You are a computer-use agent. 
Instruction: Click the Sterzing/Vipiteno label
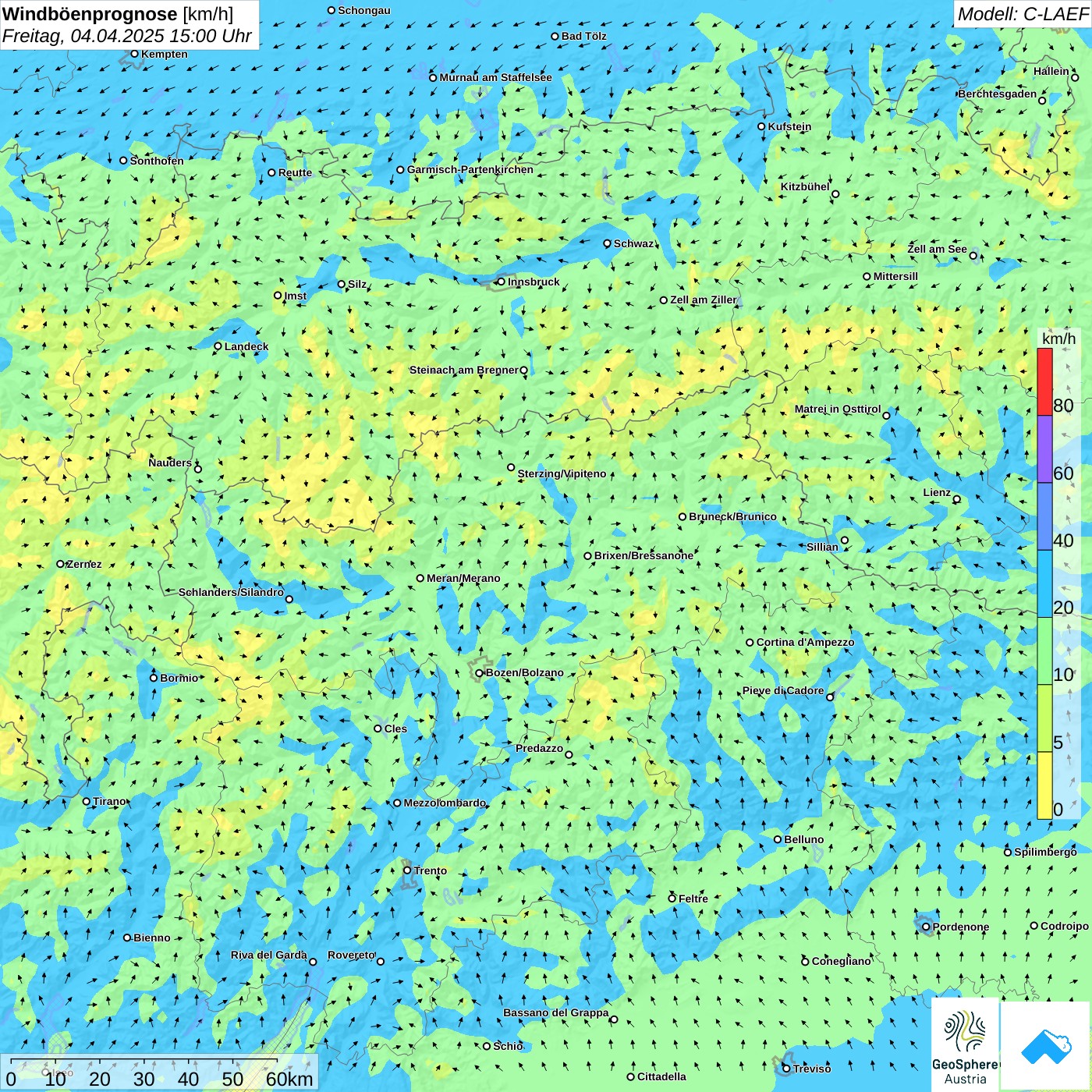(x=562, y=473)
